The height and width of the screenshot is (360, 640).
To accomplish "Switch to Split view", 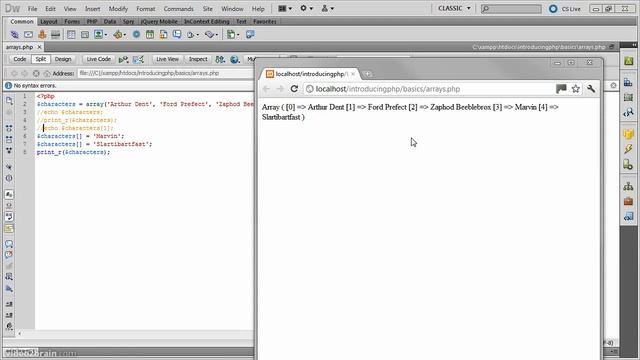I will pyautogui.click(x=41, y=59).
